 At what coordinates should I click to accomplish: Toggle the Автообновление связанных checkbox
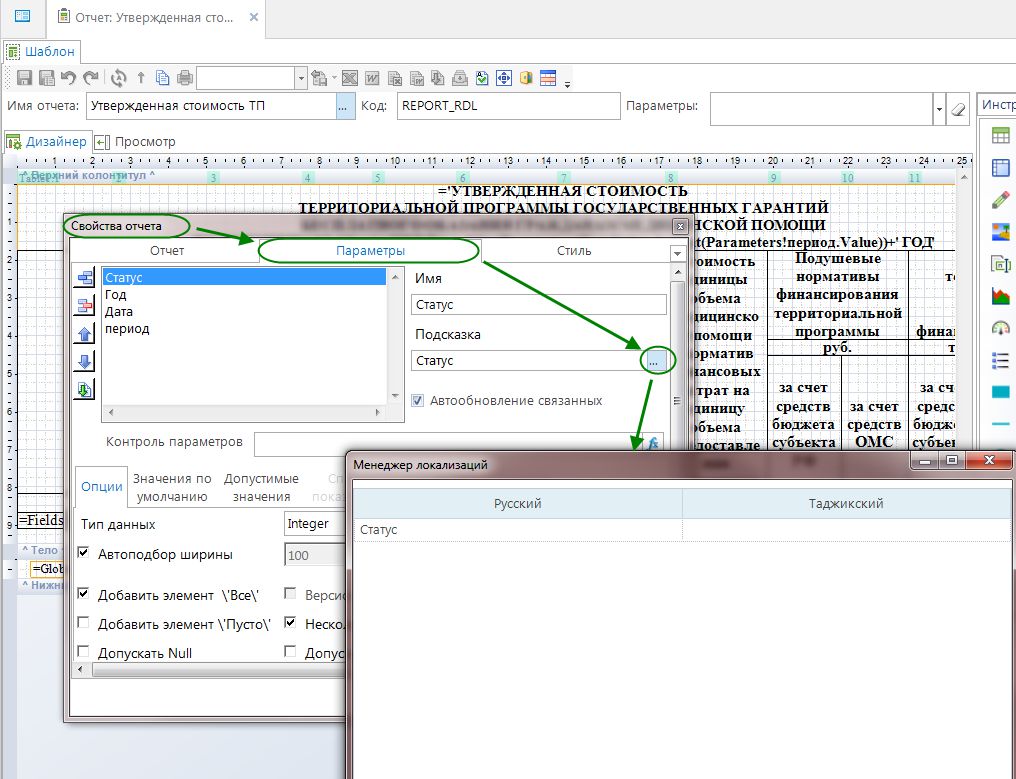click(x=418, y=400)
